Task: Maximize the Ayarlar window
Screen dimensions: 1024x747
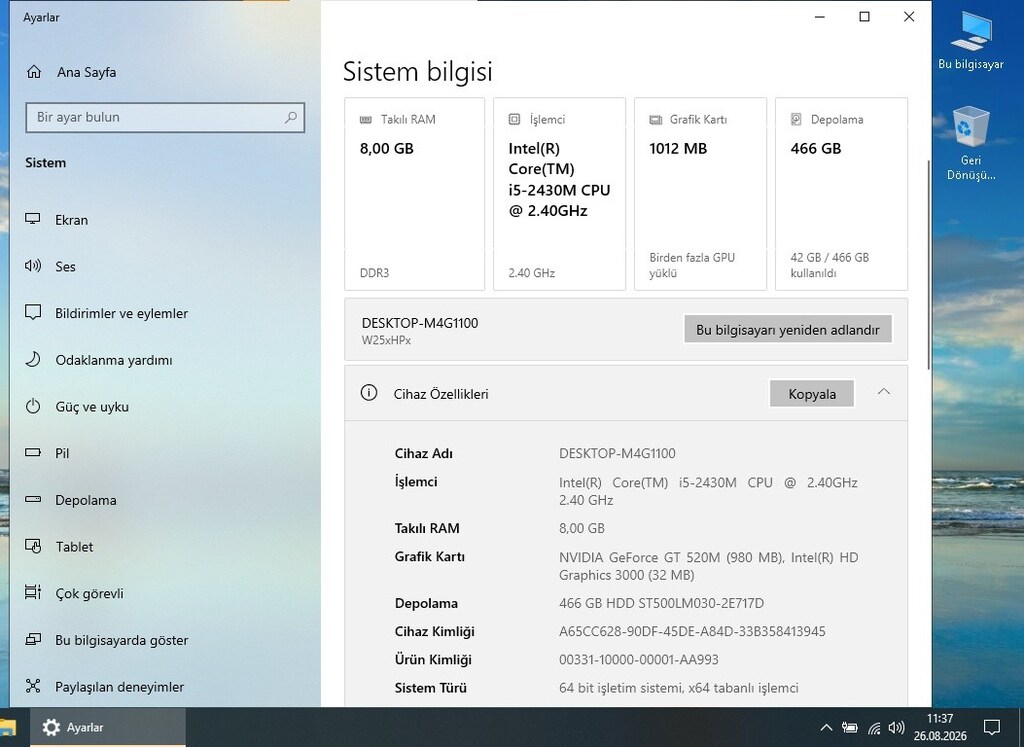Action: pyautogui.click(x=864, y=17)
